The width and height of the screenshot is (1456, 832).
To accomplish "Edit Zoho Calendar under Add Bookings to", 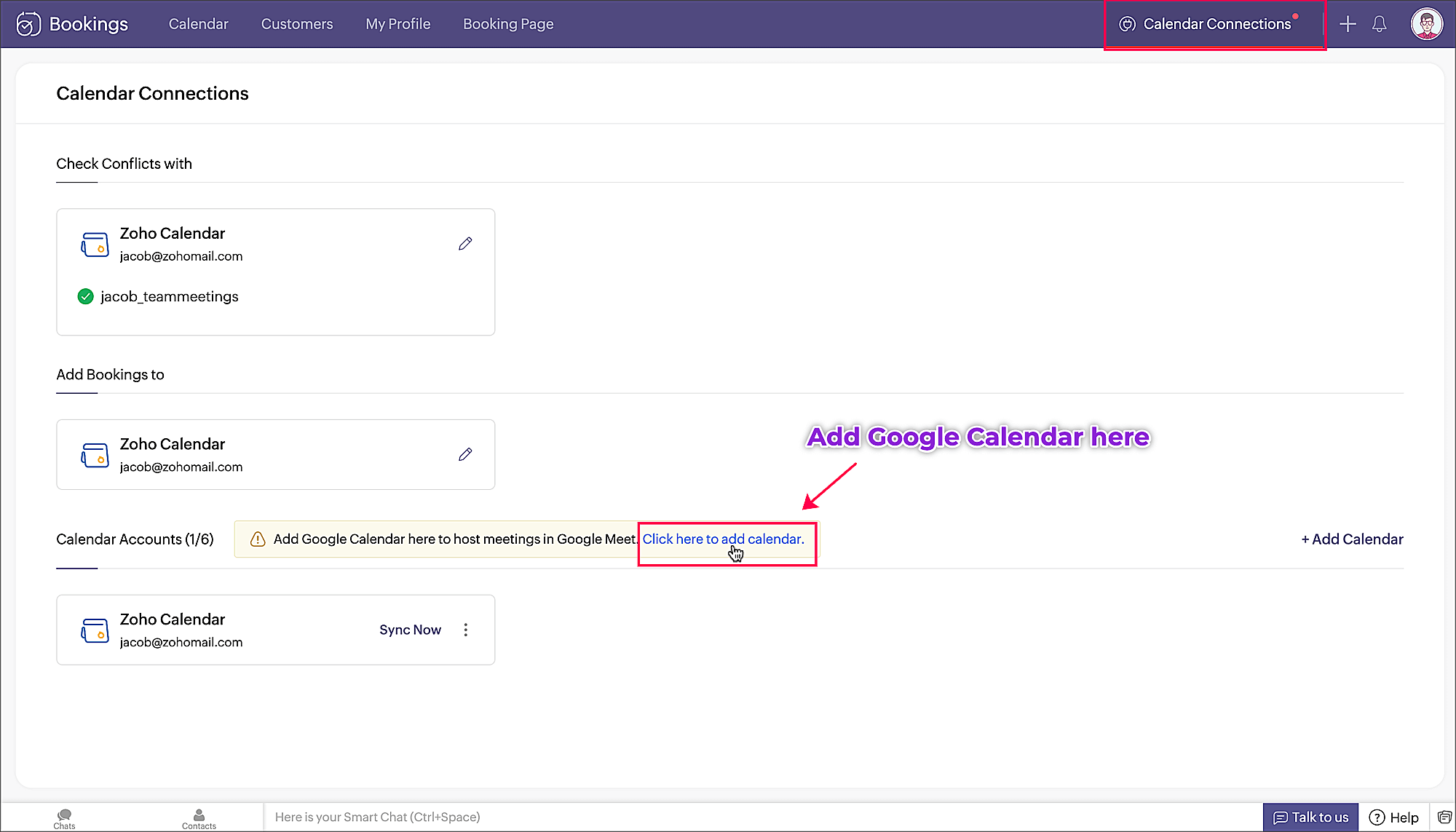I will 465,454.
